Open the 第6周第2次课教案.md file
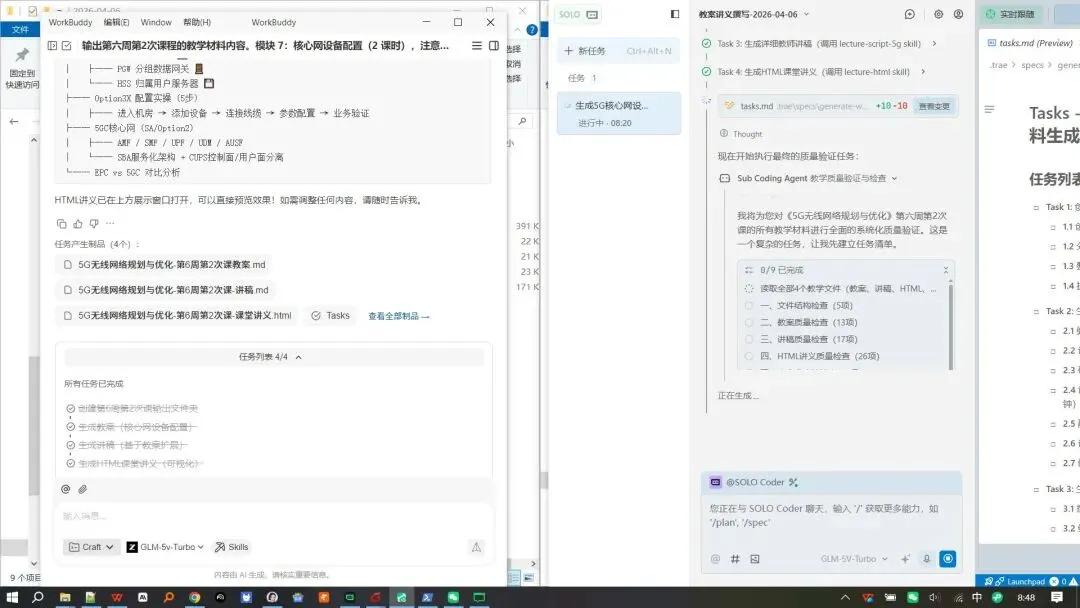 coord(164,264)
